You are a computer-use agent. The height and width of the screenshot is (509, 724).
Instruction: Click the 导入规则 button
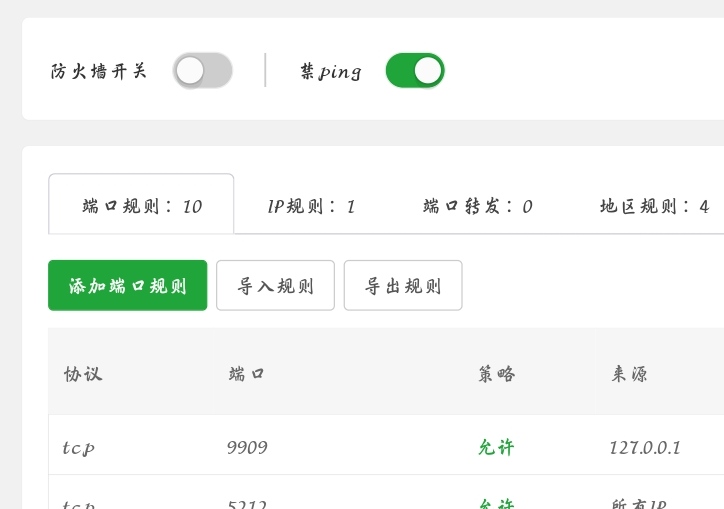(275, 285)
